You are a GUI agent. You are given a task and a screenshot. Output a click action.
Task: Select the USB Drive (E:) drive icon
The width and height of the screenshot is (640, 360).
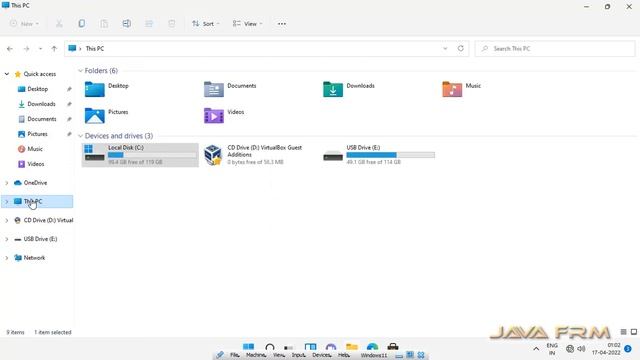point(333,155)
